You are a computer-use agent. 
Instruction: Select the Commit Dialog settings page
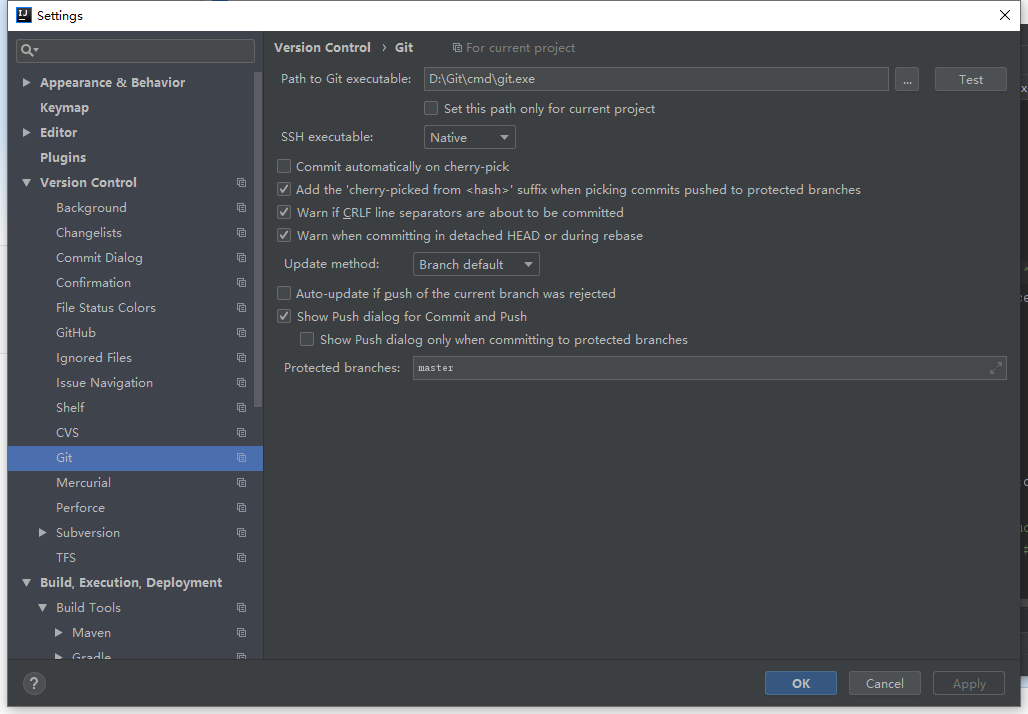[x=99, y=257]
